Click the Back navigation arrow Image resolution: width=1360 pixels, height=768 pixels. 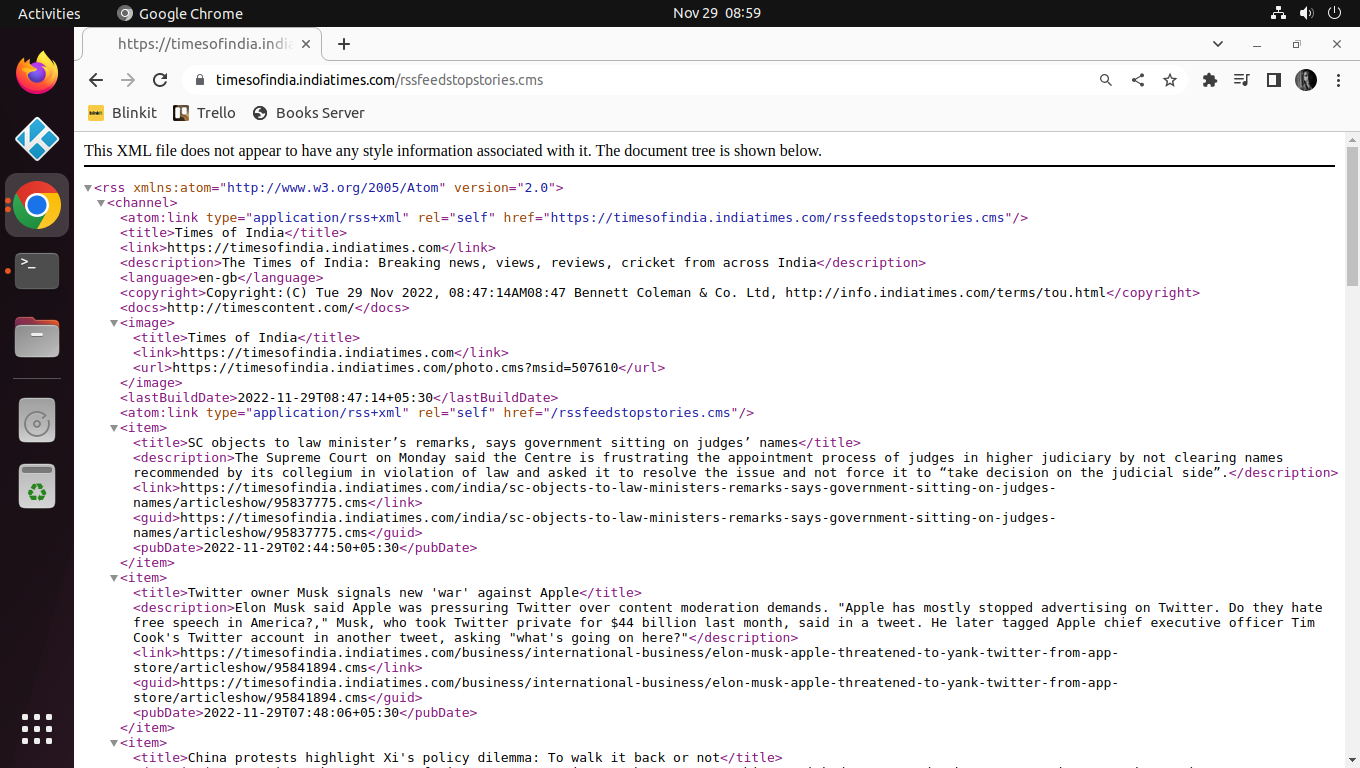pyautogui.click(x=95, y=80)
